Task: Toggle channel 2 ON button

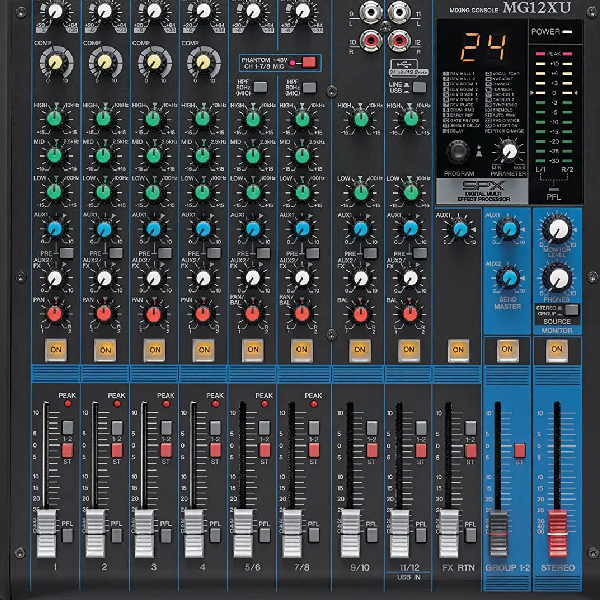Action: click(105, 350)
